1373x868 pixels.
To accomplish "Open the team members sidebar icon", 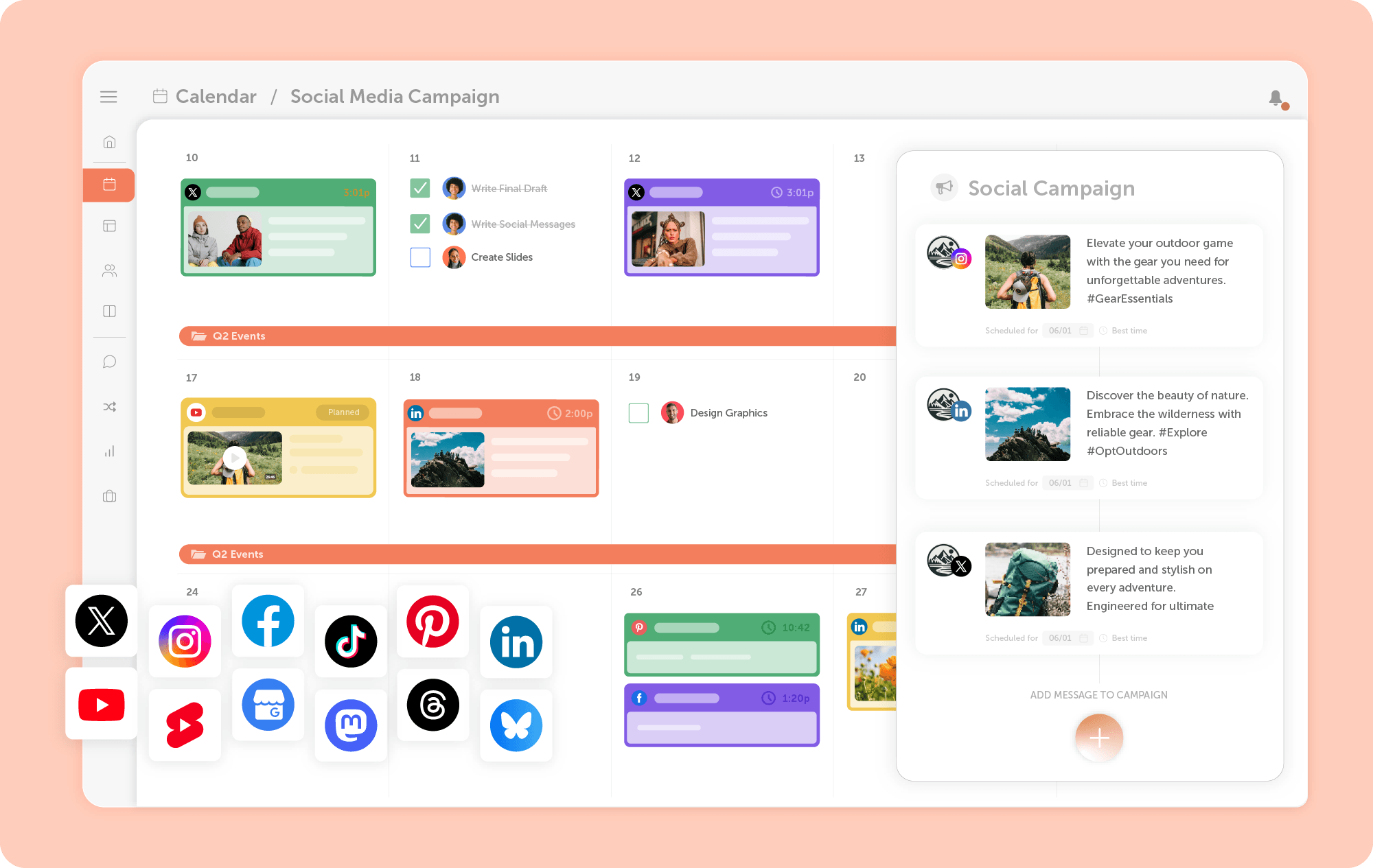I will click(x=109, y=270).
